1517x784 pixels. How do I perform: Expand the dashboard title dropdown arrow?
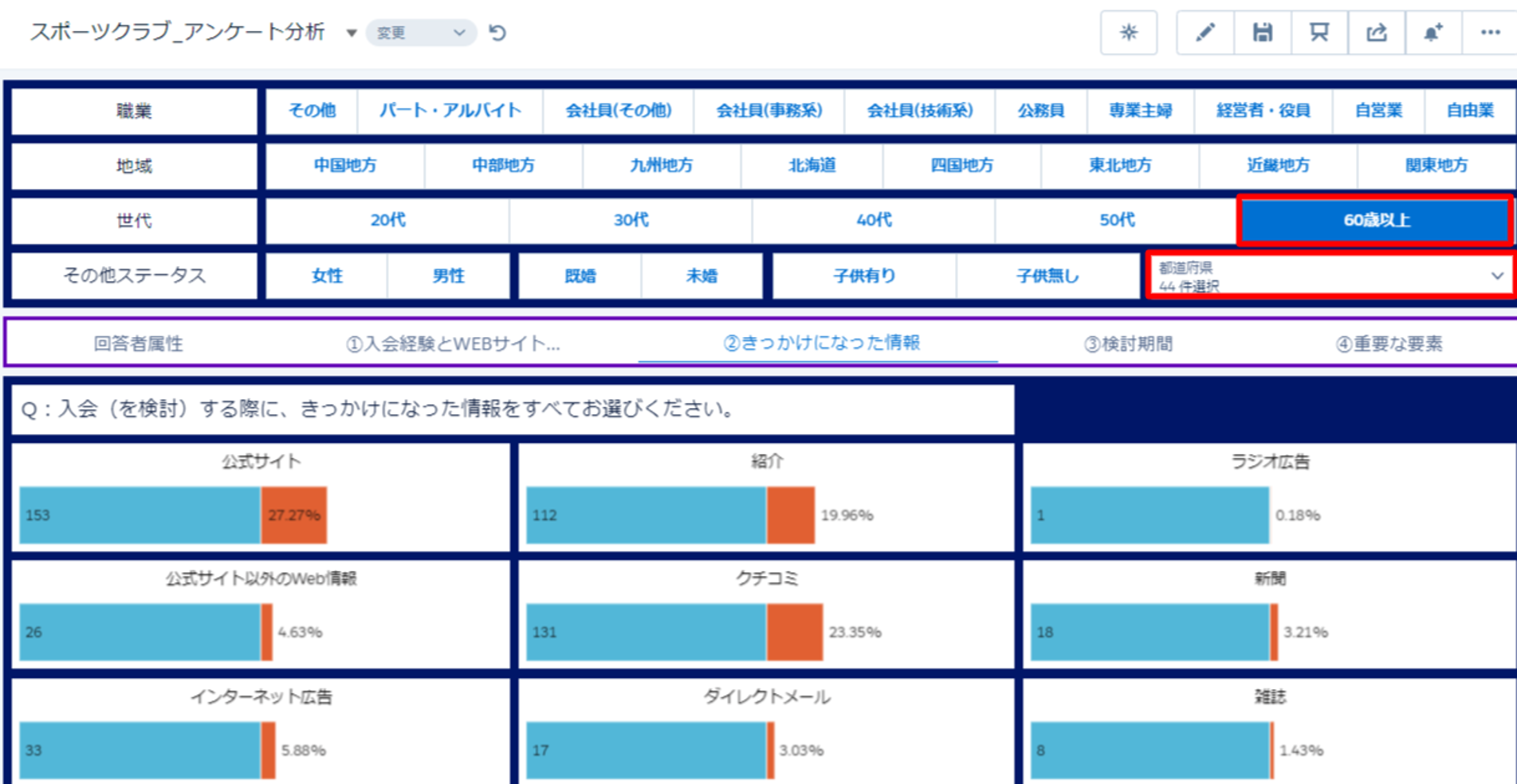(x=351, y=33)
